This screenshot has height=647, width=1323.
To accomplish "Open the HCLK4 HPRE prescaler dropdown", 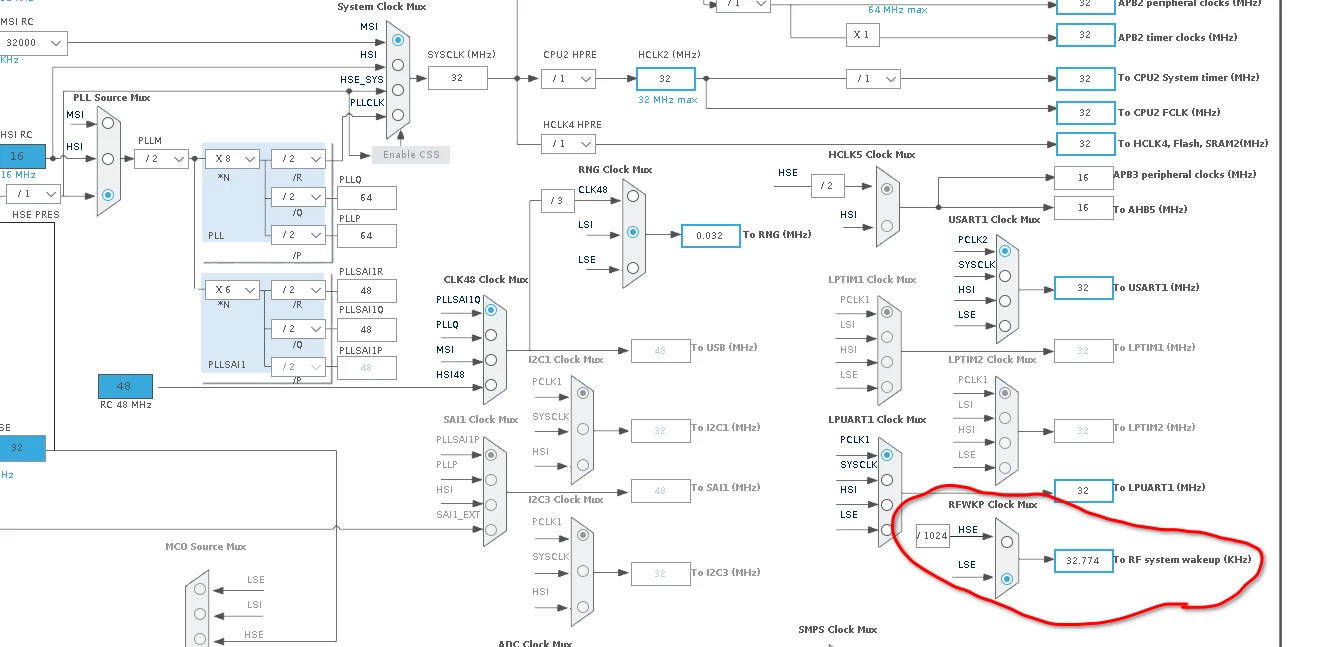I will 569,144.
